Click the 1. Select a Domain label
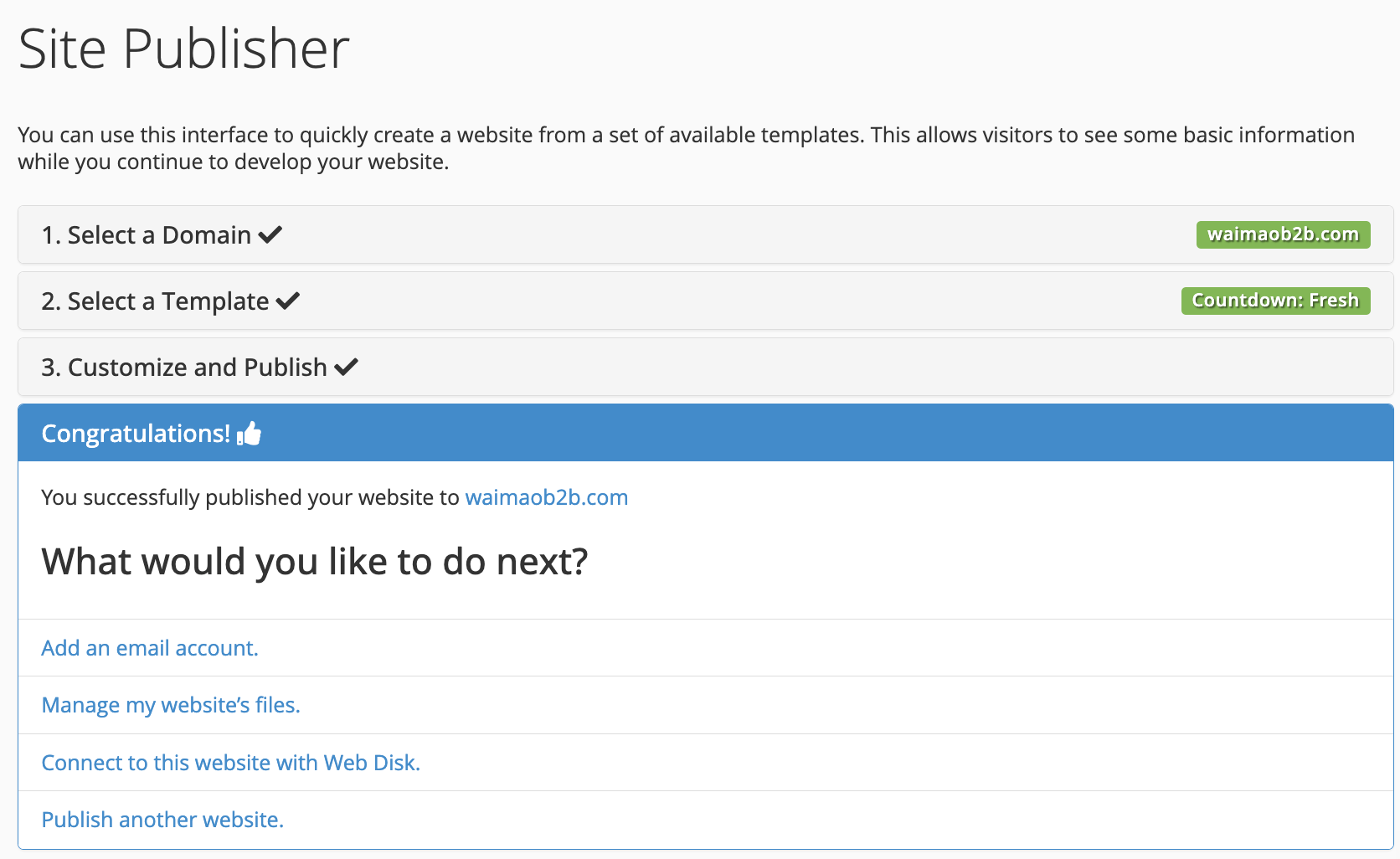This screenshot has height=859, width=1400. point(147,235)
